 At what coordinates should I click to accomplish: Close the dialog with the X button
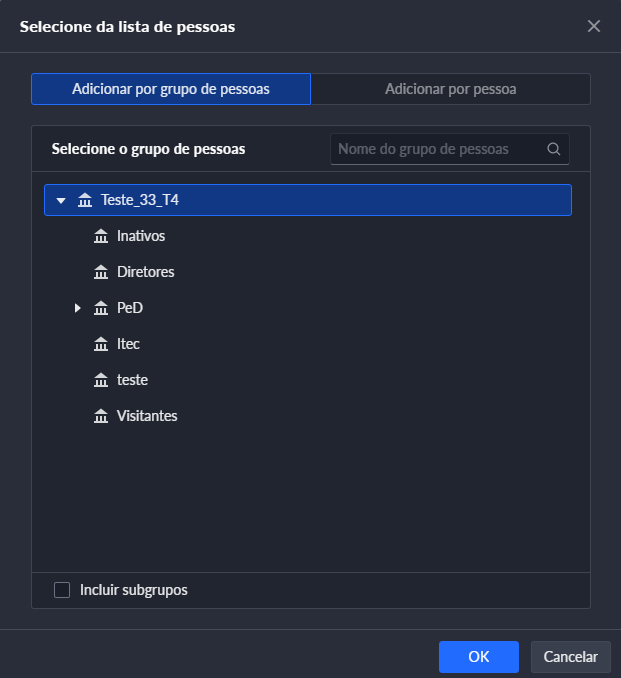[594, 26]
